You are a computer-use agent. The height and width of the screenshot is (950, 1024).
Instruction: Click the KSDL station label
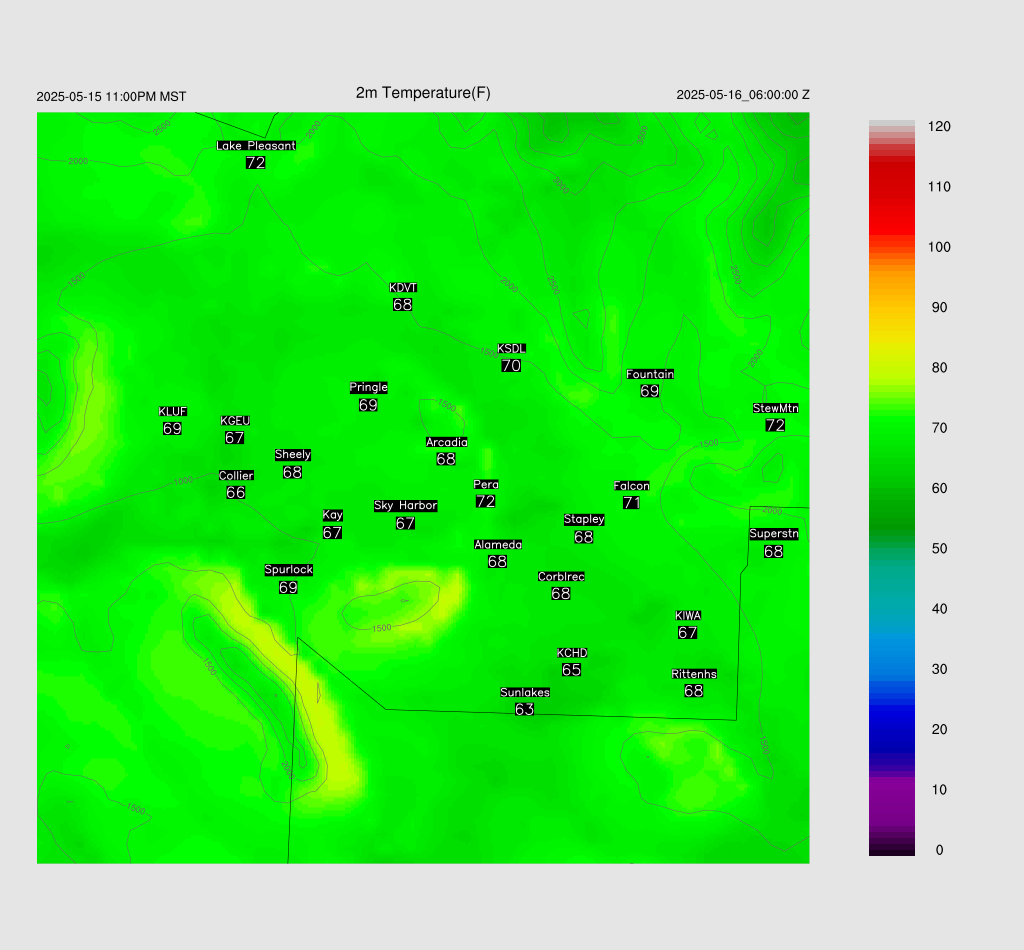pos(511,349)
